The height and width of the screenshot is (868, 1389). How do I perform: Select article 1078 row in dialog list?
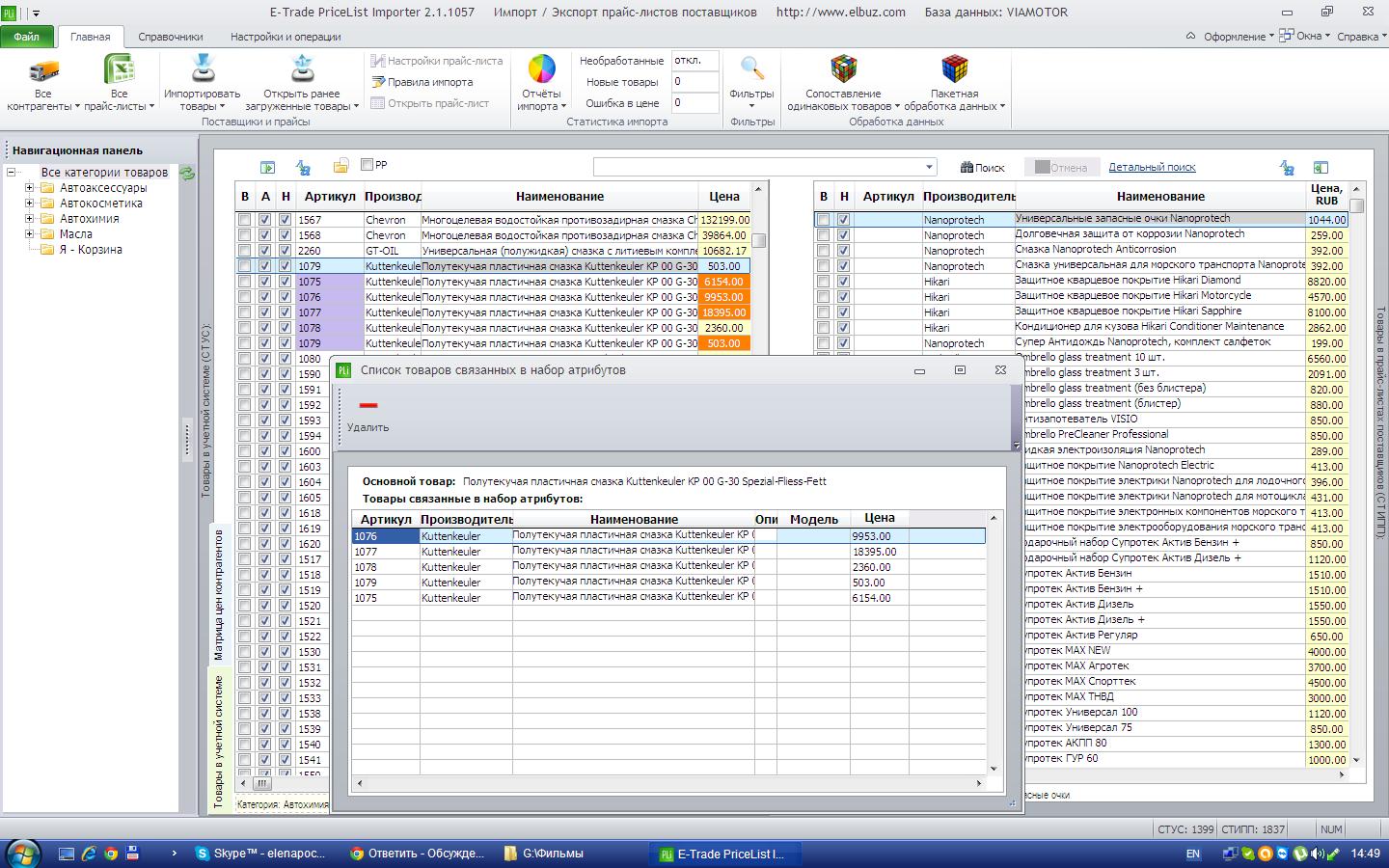[668, 567]
